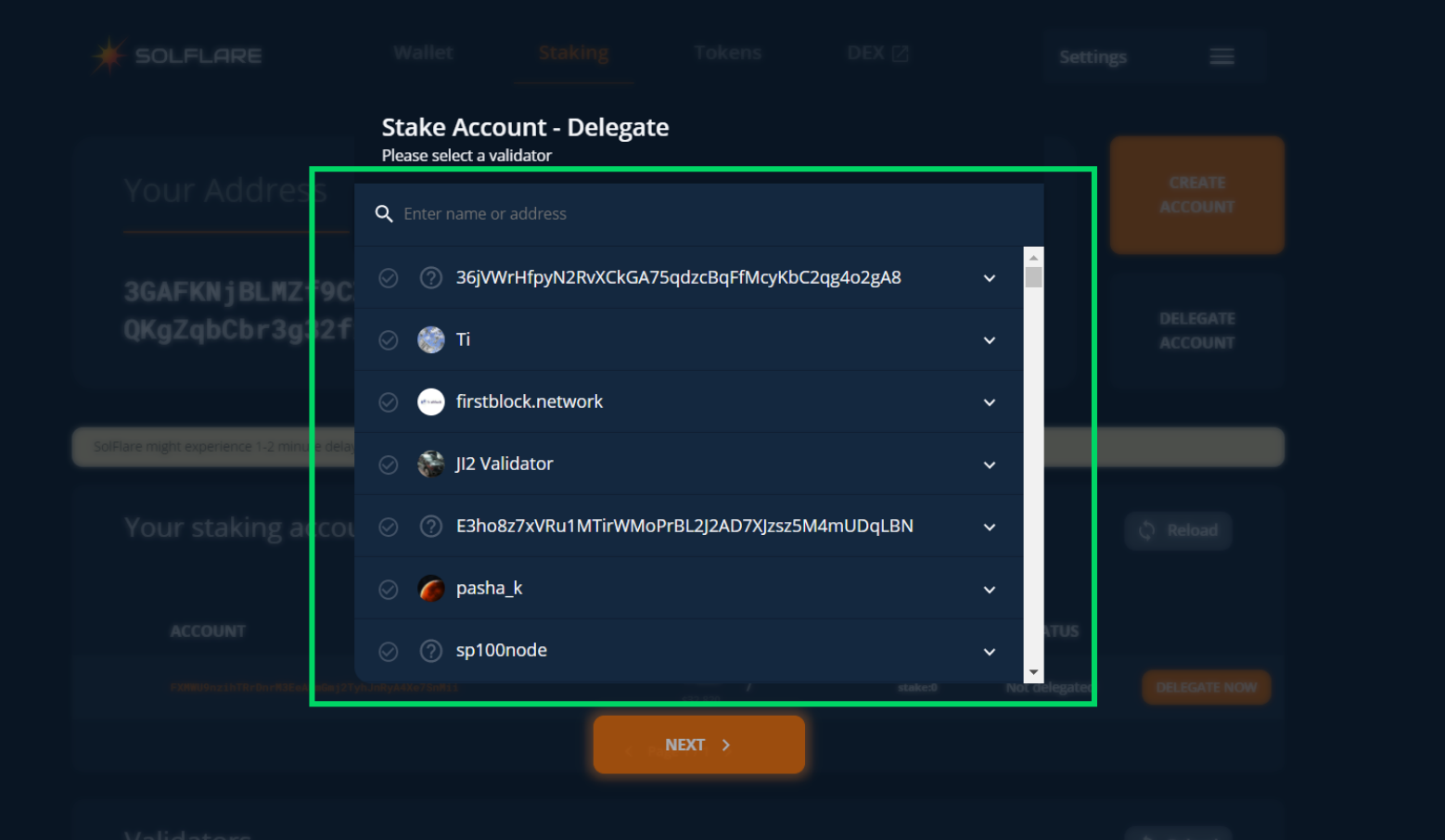Click the Solflare sun logo
1445x840 pixels.
point(109,56)
